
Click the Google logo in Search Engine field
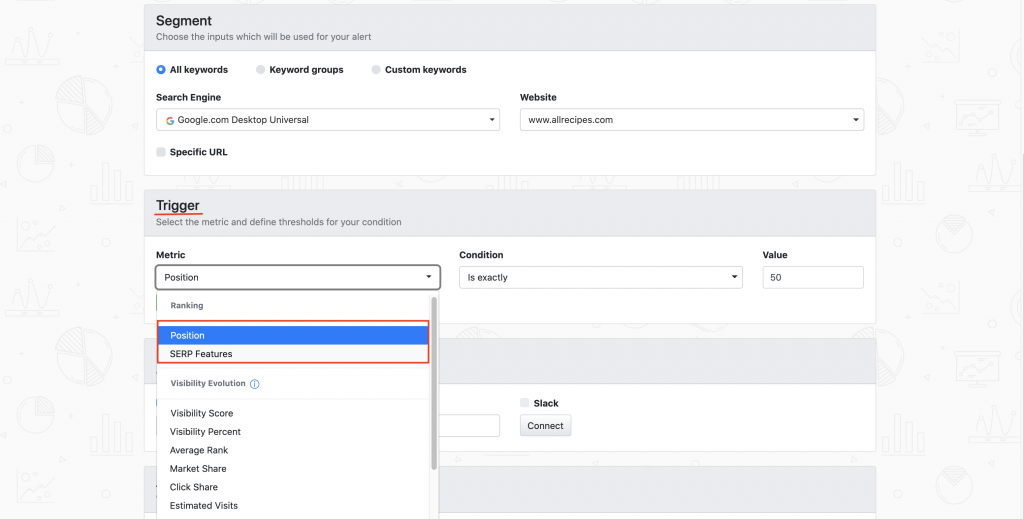coord(170,120)
